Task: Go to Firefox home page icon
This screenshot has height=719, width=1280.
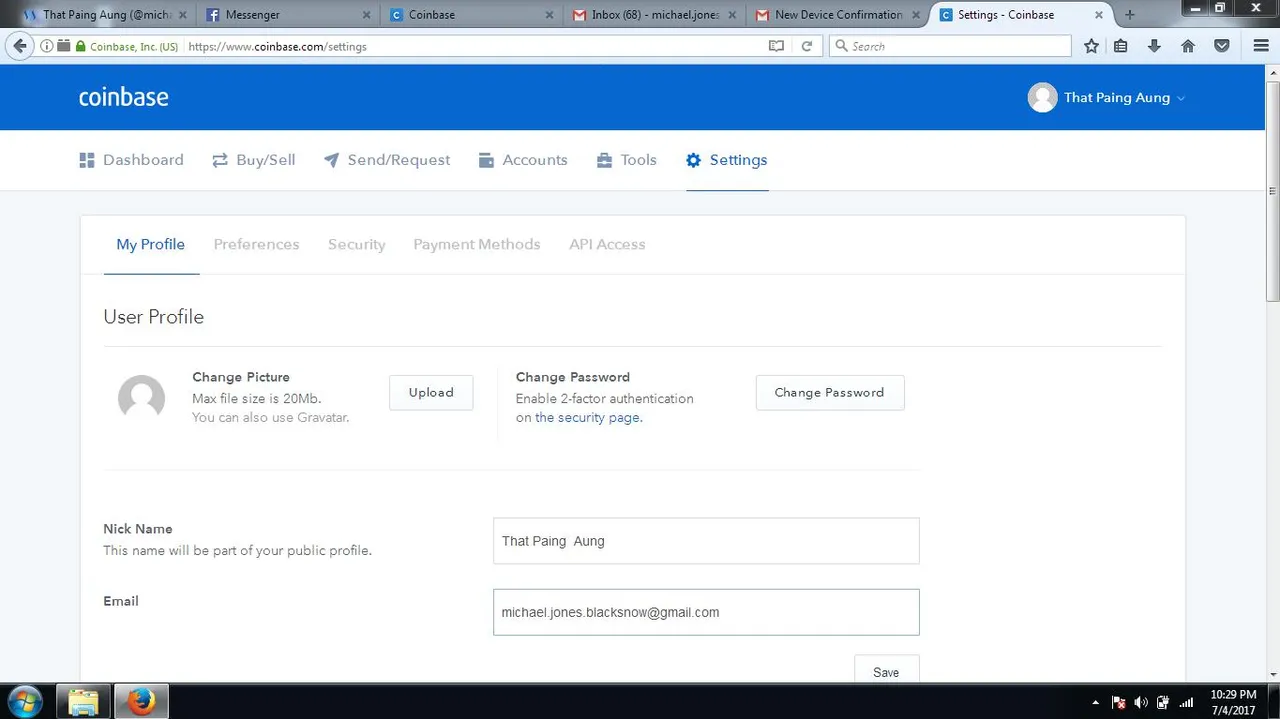Action: [1188, 46]
